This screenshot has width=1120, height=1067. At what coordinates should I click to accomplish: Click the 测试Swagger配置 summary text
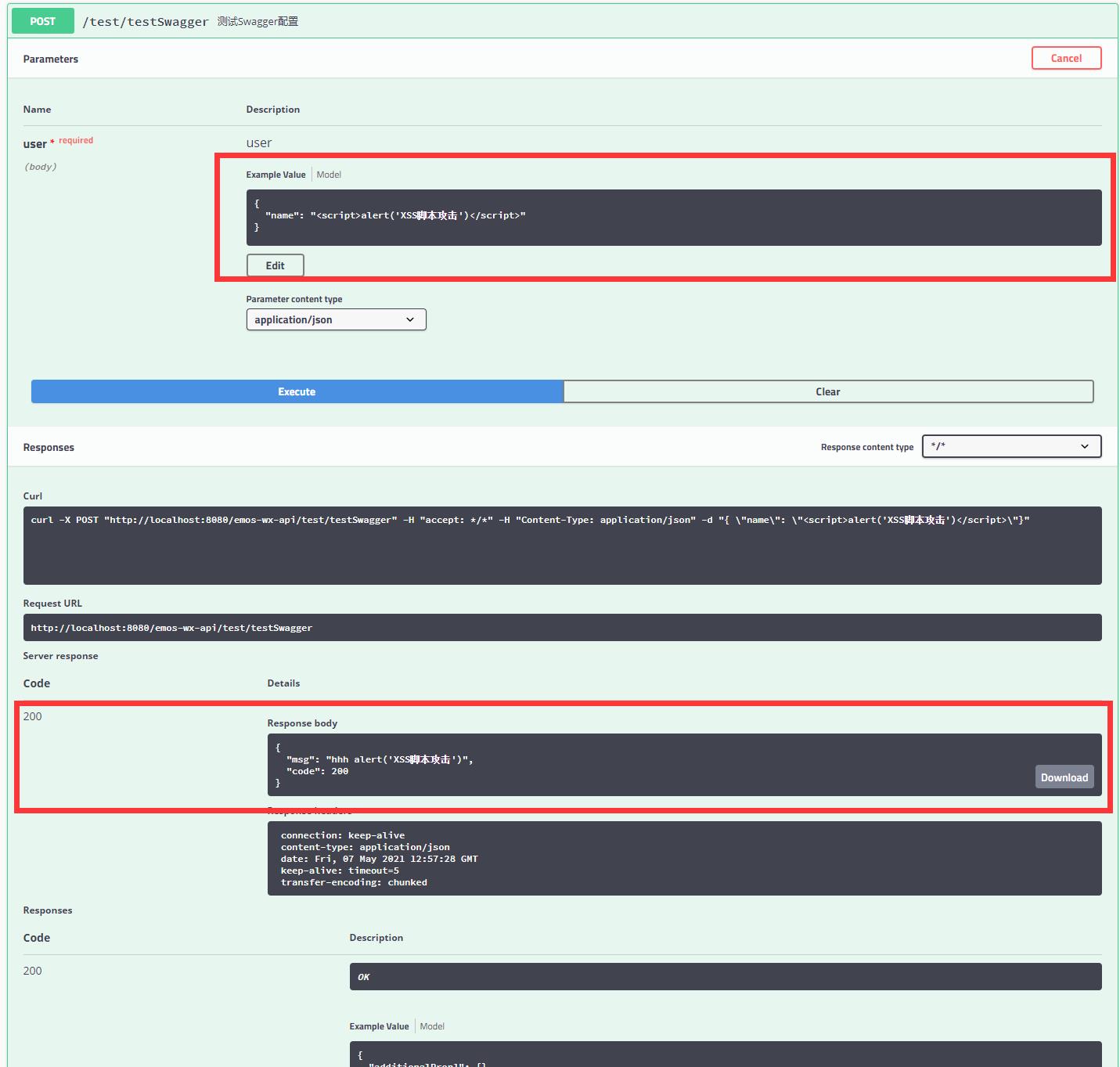pyautogui.click(x=257, y=21)
